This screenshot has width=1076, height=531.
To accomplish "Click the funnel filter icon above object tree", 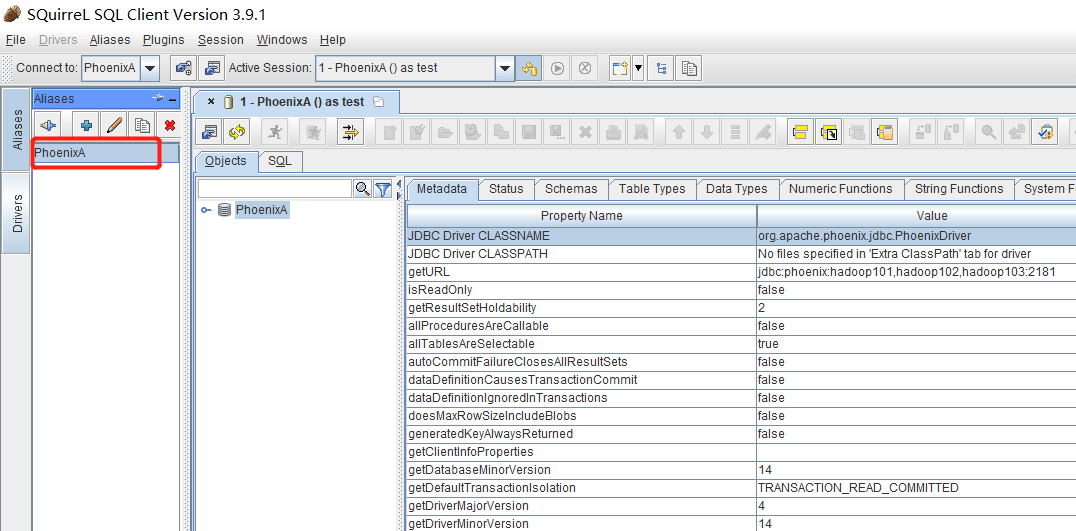I will tap(383, 189).
